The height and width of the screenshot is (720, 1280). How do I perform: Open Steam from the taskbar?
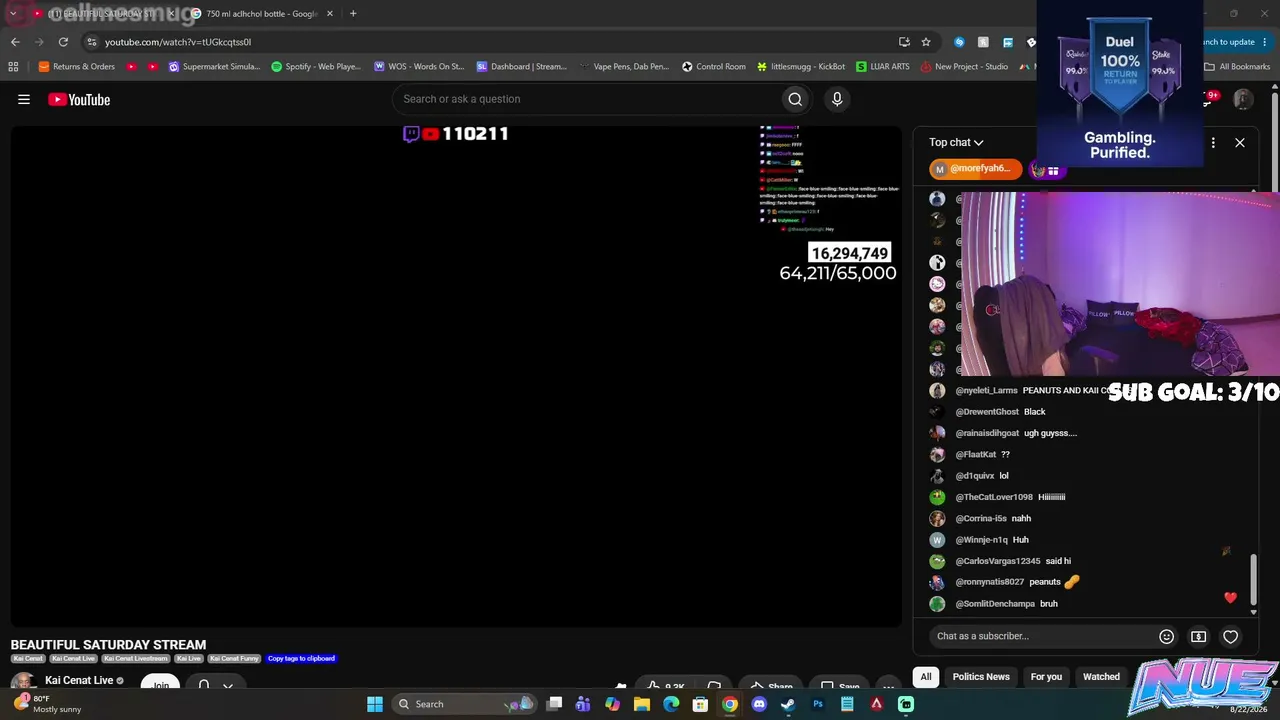[788, 704]
